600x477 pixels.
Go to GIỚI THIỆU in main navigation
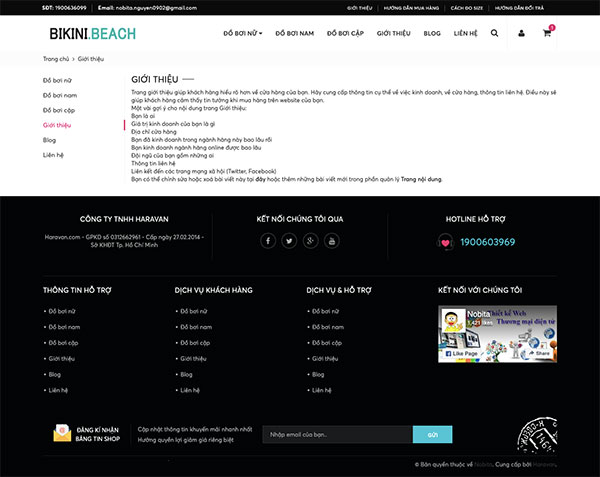point(393,33)
